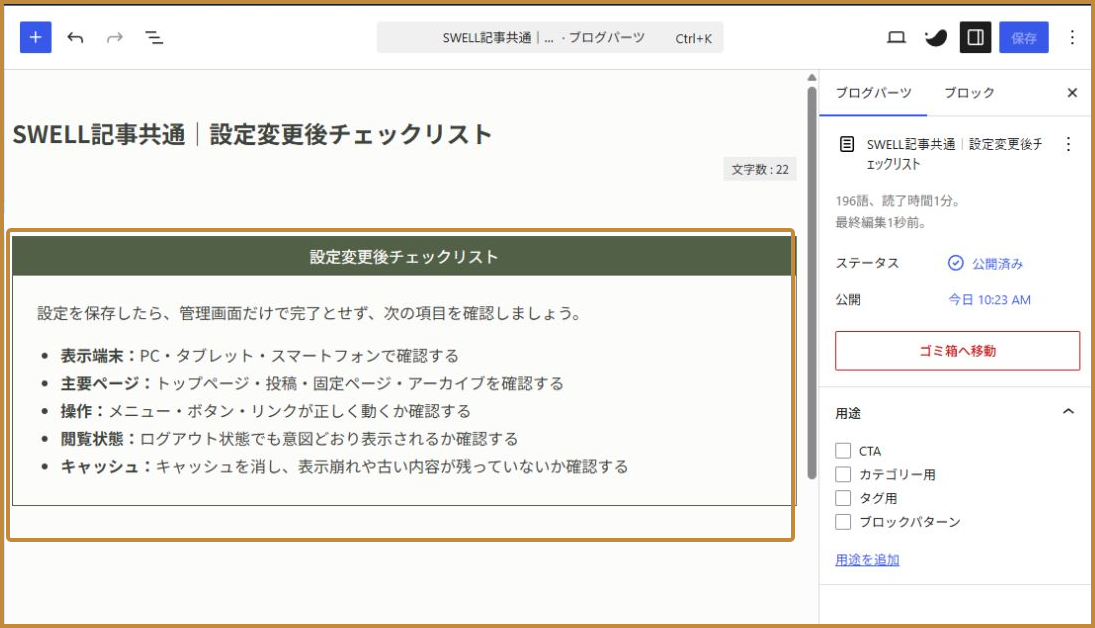Screen dimensions: 1095x628
Task: Move the blog part to trash
Action: (957, 351)
